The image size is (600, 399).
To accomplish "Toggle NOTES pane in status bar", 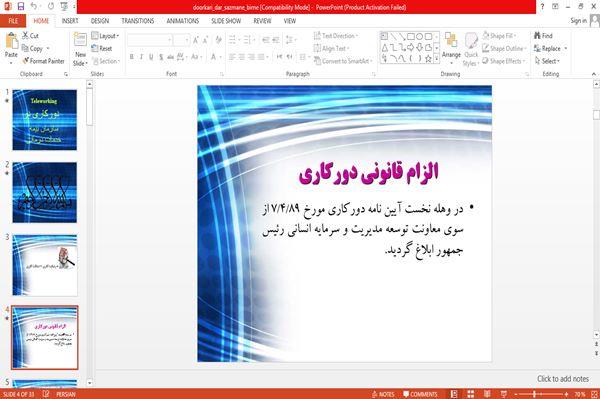I will point(383,394).
